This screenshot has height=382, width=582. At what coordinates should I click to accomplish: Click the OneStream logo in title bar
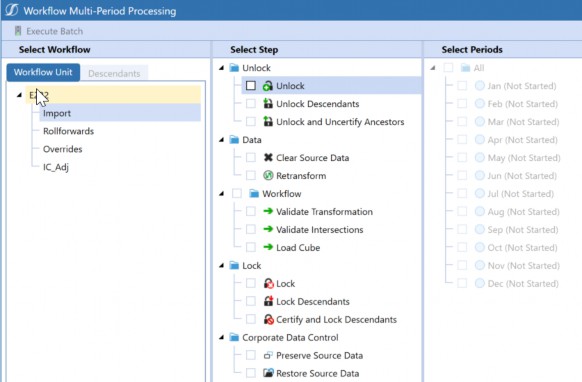click(x=12, y=10)
